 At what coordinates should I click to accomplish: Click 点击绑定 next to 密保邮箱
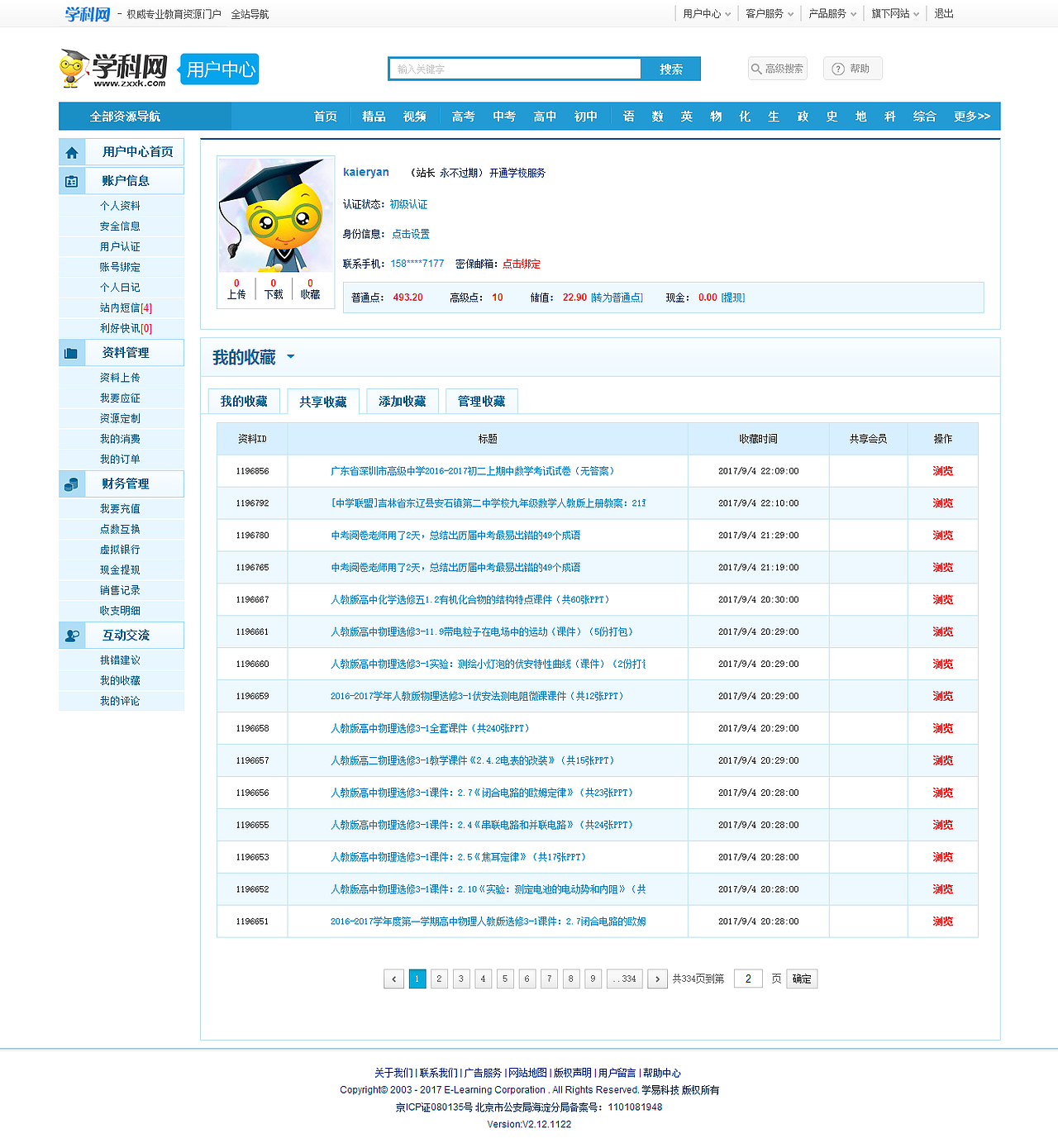click(520, 264)
